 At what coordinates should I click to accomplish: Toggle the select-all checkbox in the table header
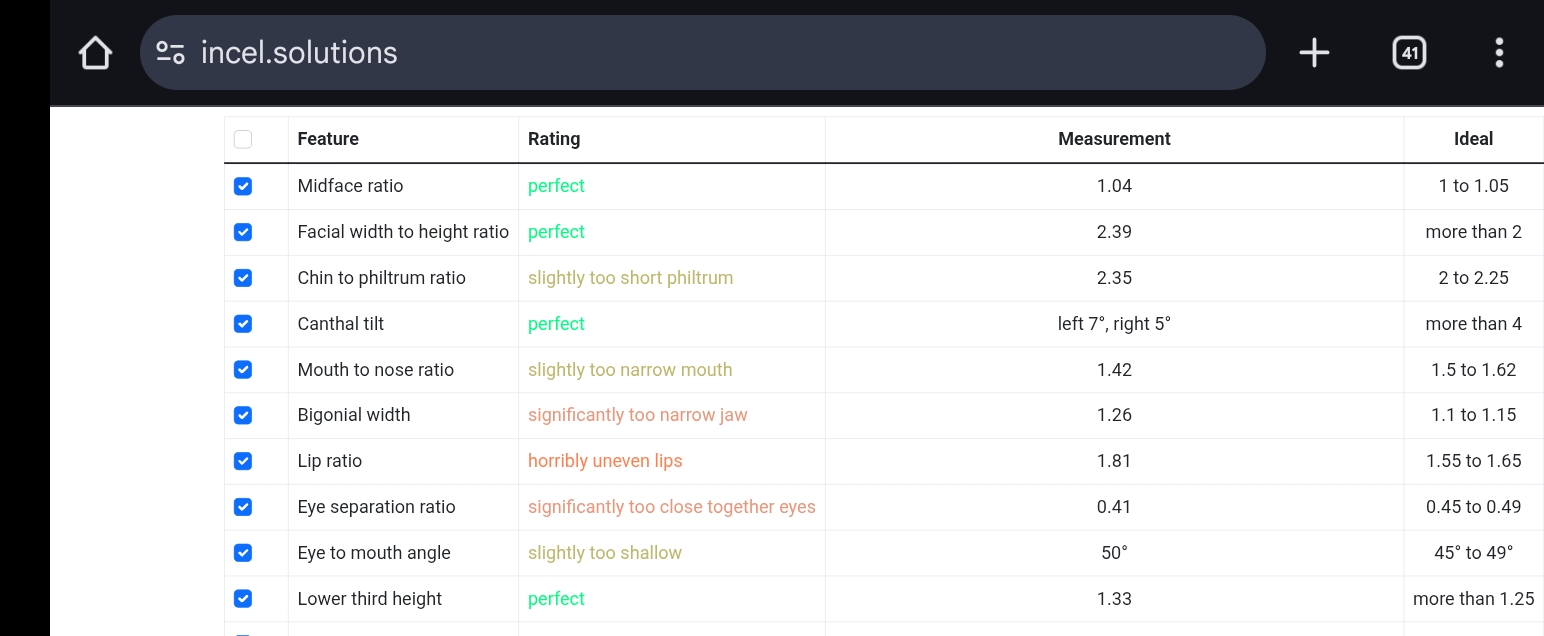point(243,139)
